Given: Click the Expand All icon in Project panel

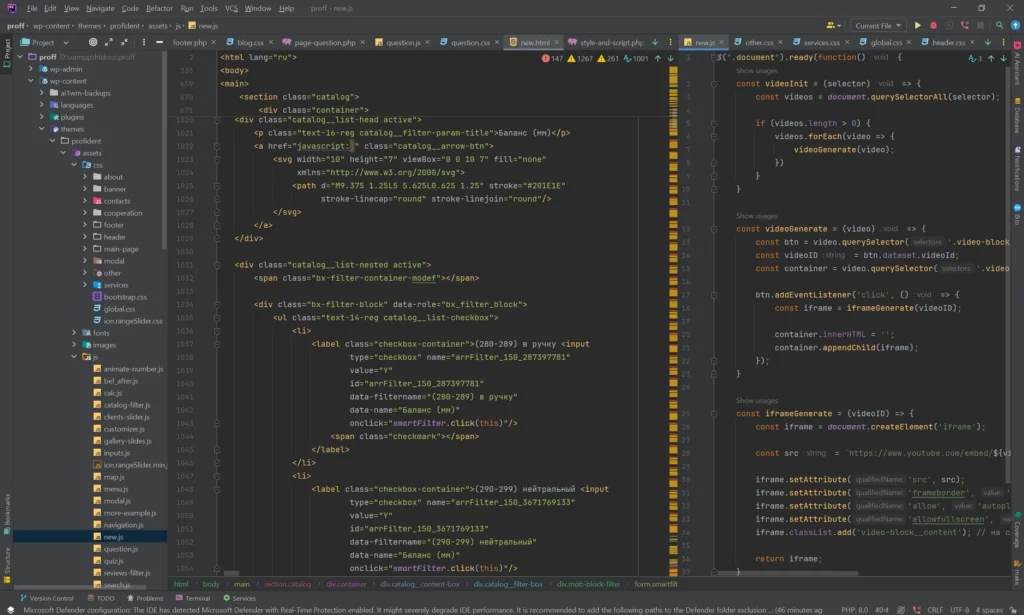Looking at the screenshot, I should click(108, 43).
